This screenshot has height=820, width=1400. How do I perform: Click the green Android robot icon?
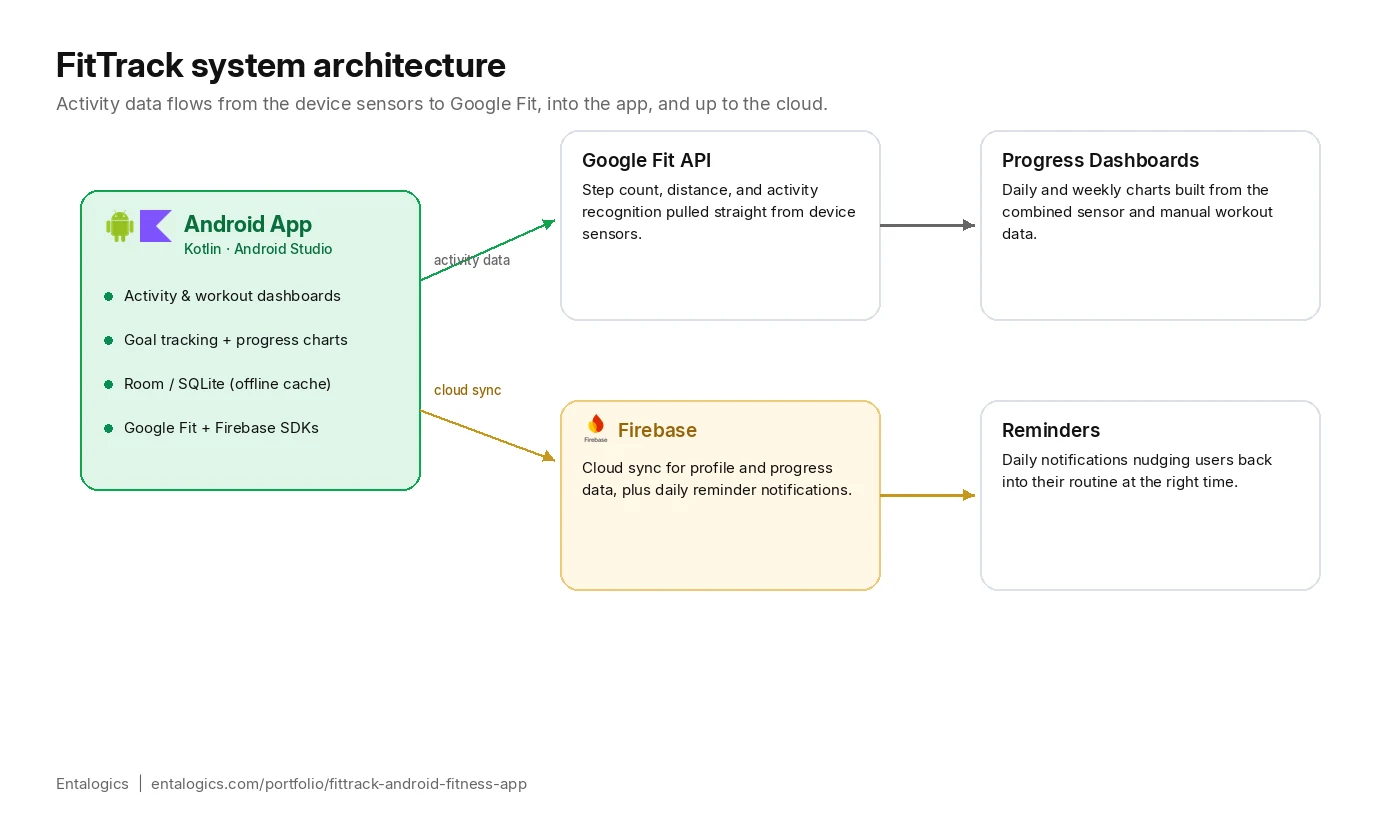point(120,226)
